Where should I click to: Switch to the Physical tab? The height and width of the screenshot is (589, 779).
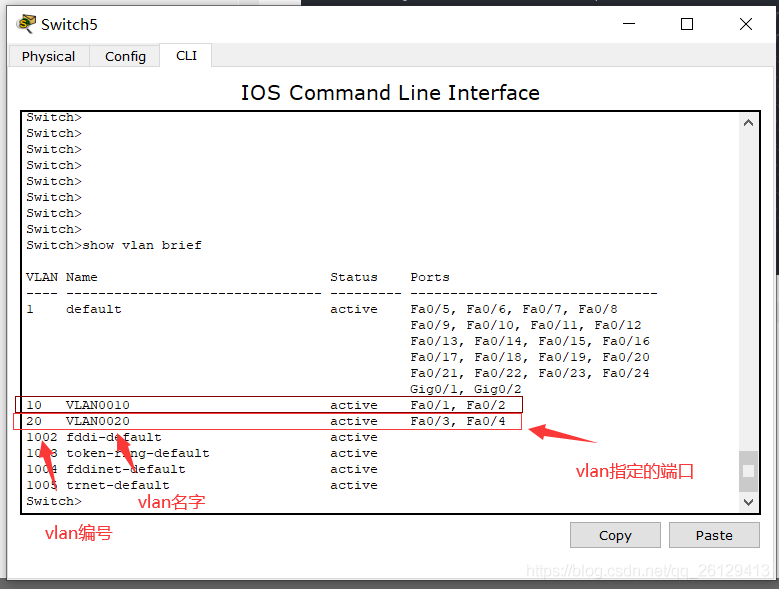tap(49, 56)
